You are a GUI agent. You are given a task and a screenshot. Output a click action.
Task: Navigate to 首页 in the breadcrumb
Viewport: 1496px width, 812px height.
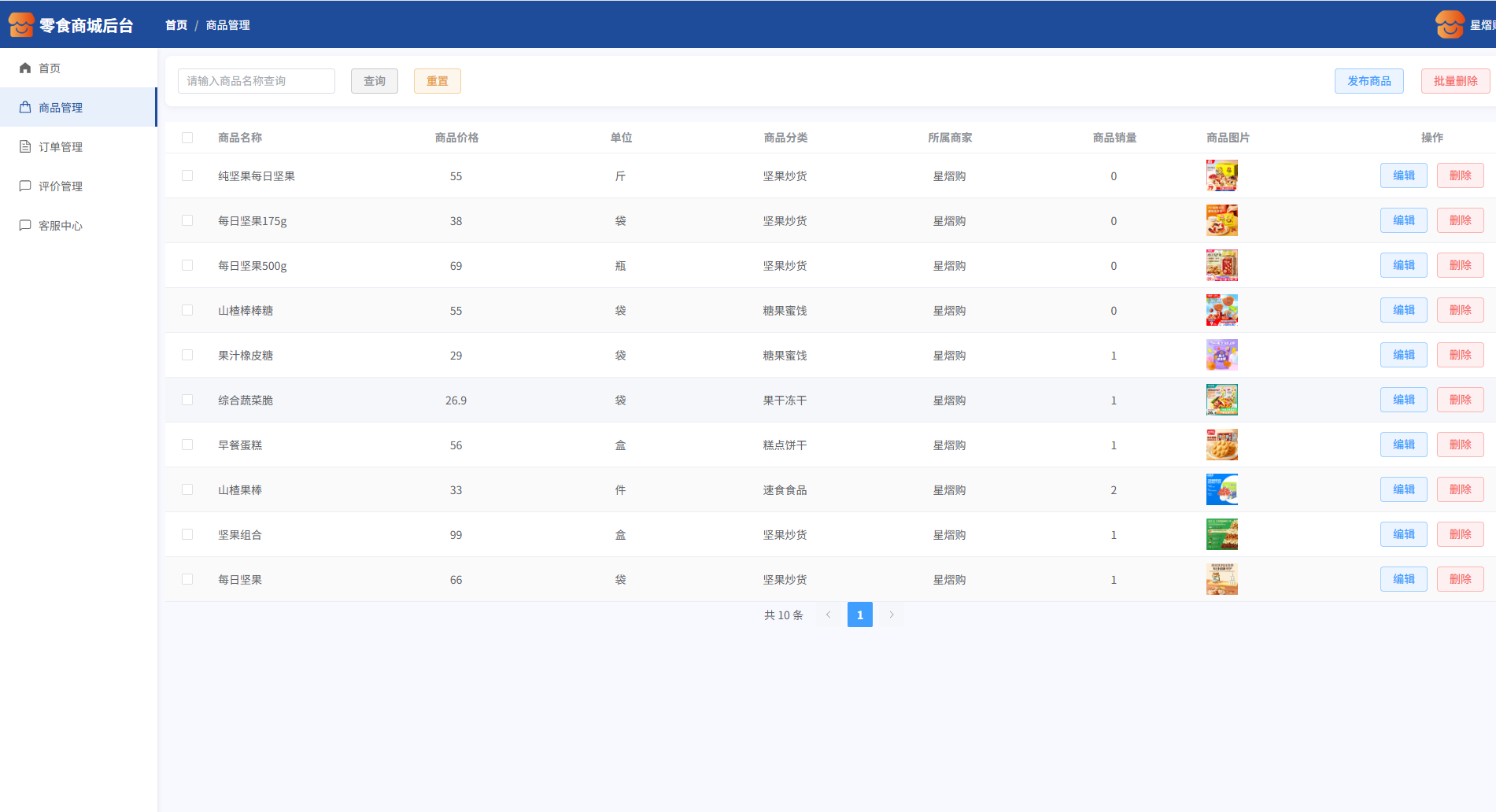tap(176, 25)
